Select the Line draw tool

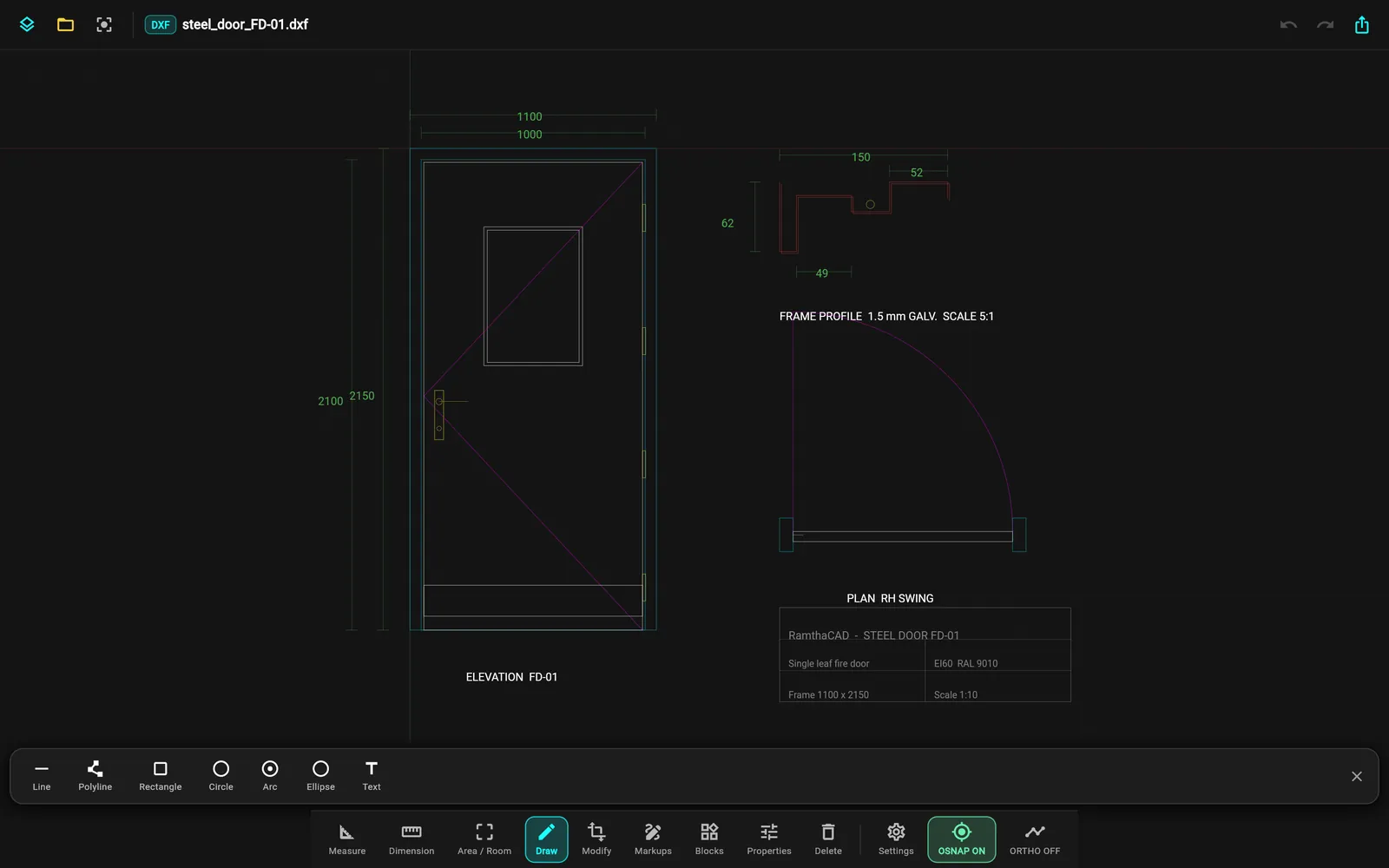point(42,776)
